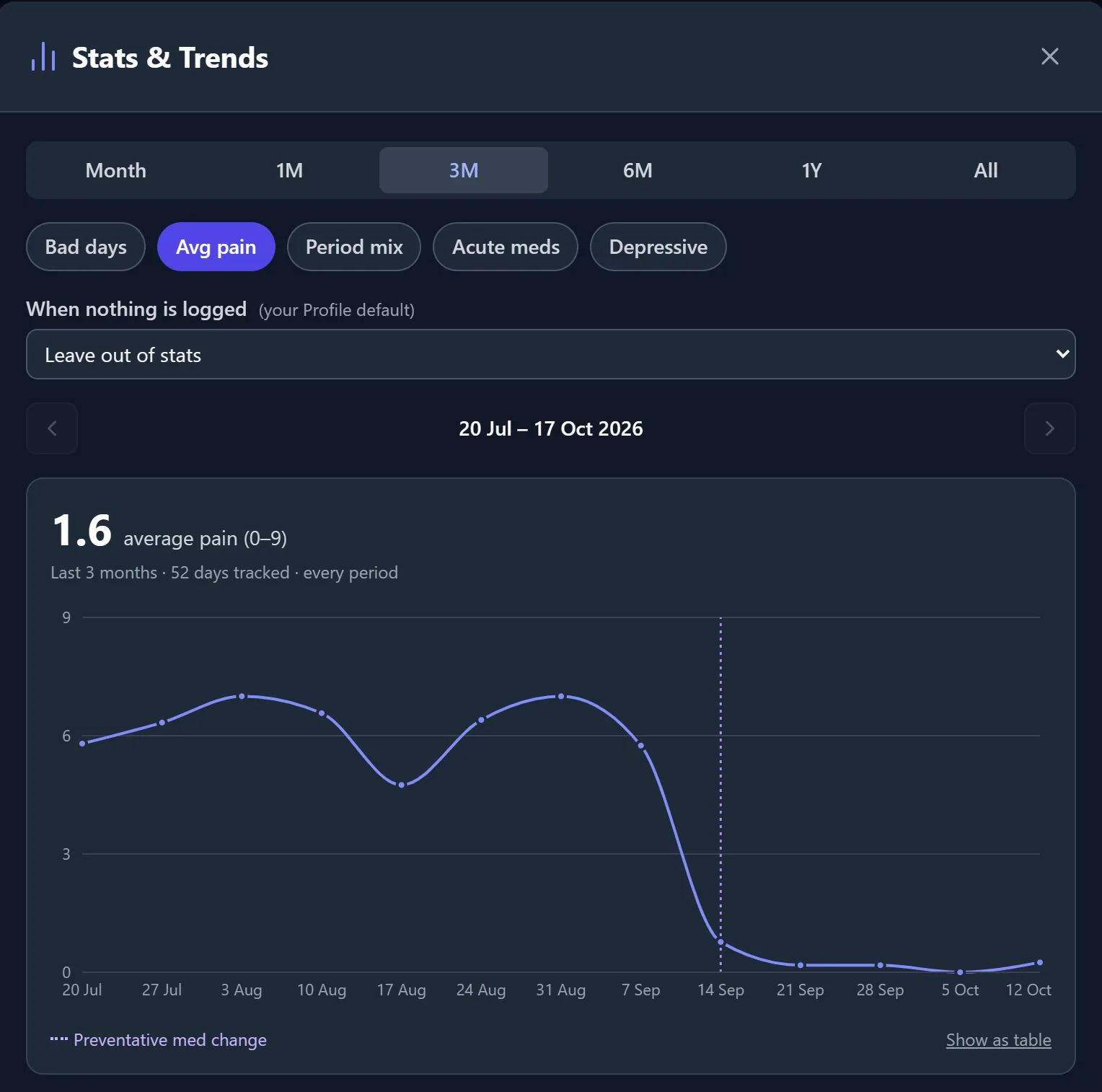Click the Preventative med change legend entry

coord(159,1040)
